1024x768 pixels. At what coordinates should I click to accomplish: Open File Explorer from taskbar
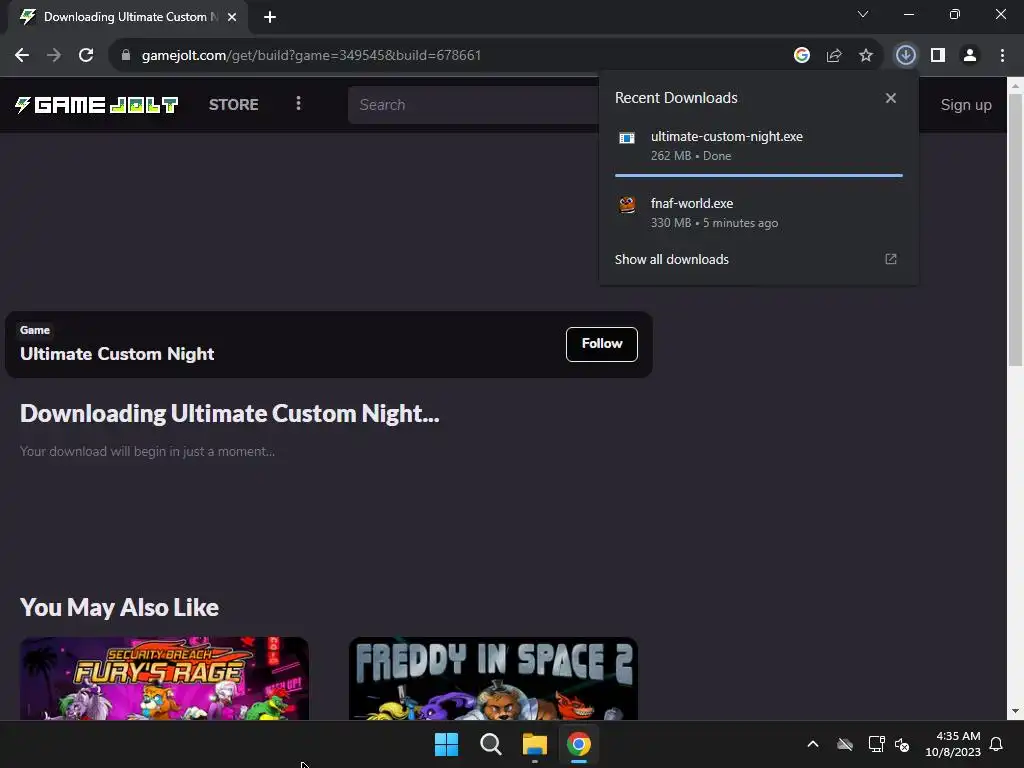[x=535, y=744]
